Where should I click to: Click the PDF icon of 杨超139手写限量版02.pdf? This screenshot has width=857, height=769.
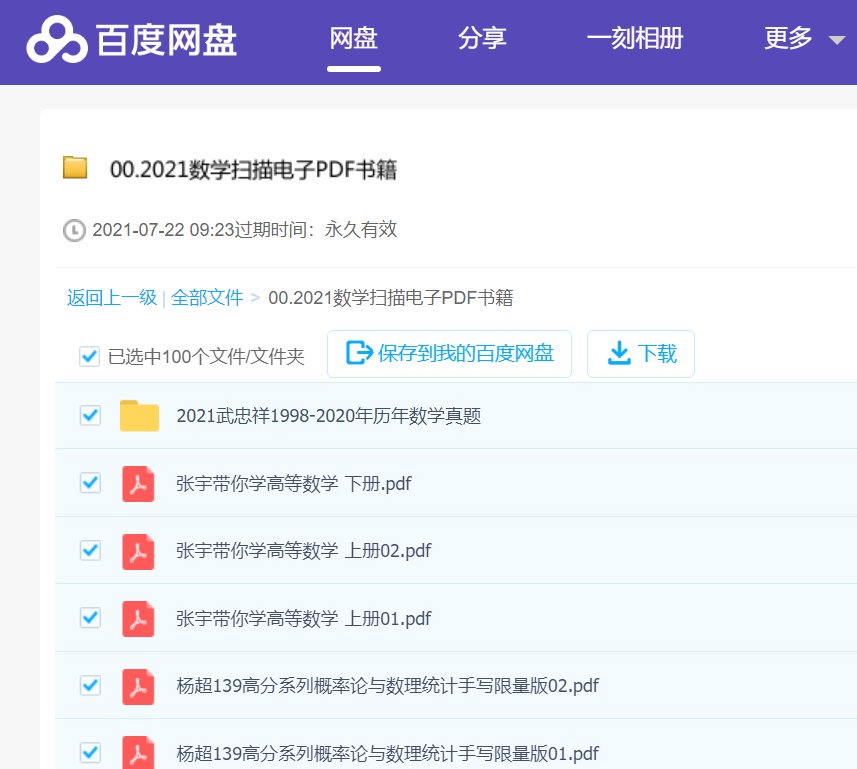(x=138, y=686)
